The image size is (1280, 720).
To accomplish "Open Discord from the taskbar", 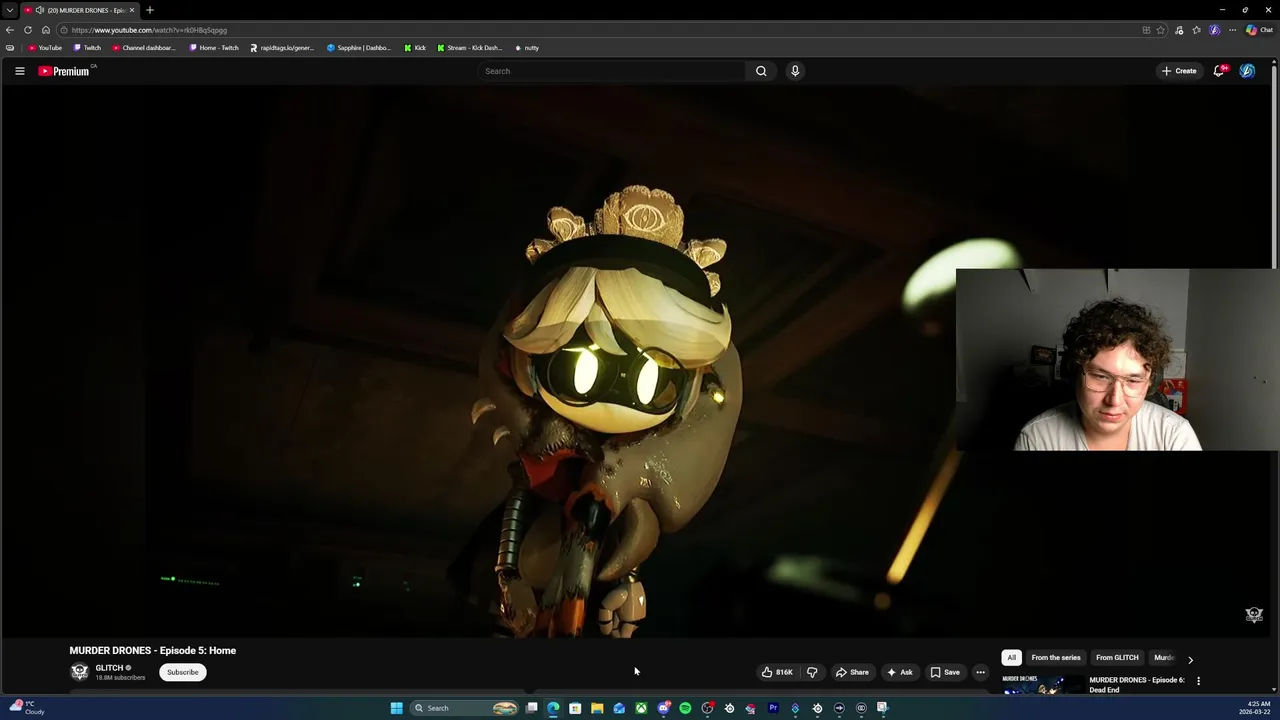I will 663,708.
